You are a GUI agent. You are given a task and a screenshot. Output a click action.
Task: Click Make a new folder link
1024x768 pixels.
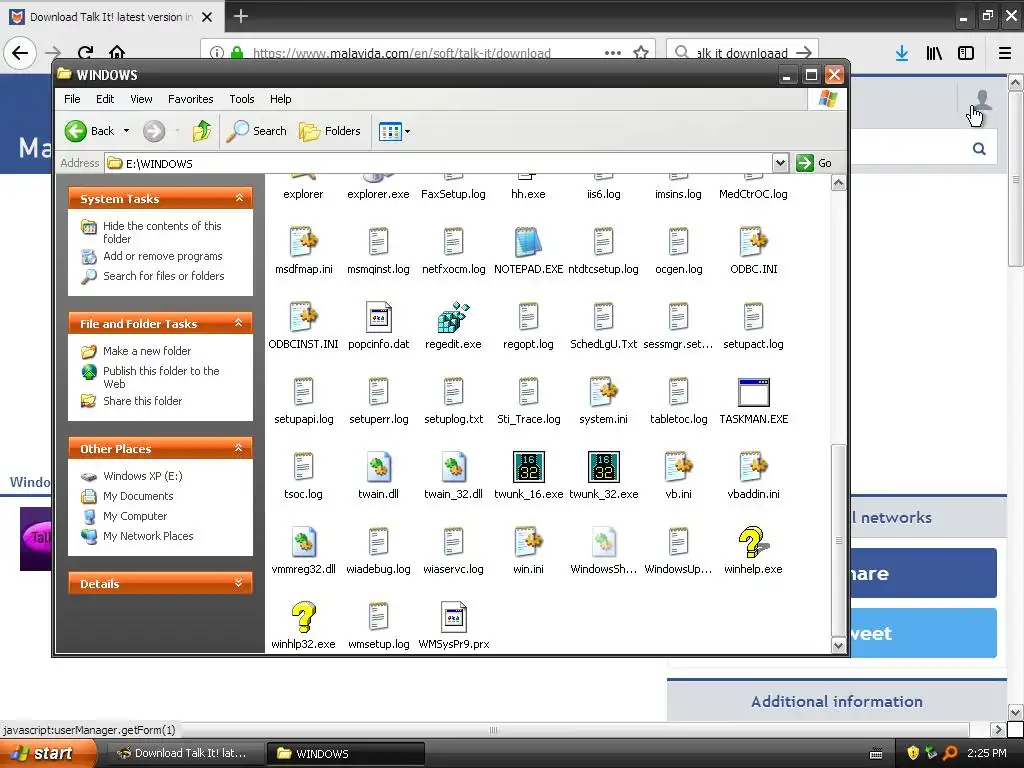coord(147,351)
